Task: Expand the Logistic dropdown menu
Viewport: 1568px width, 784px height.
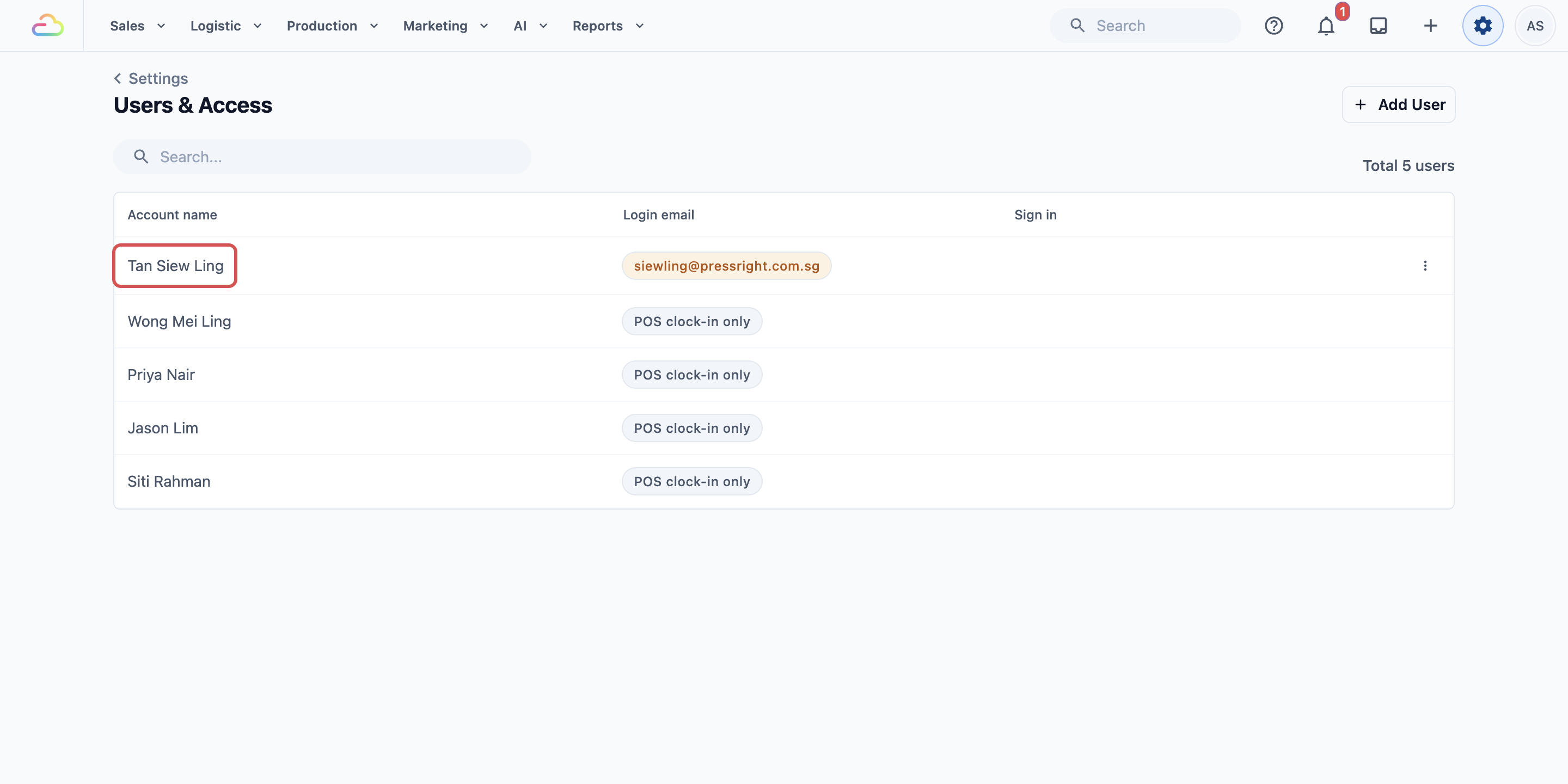Action: pyautogui.click(x=226, y=26)
